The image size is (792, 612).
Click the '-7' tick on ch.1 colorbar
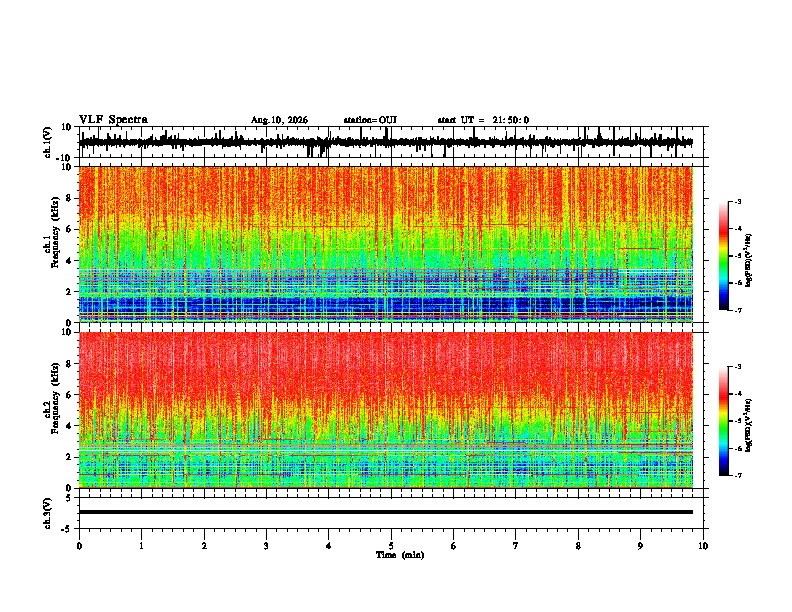pos(737,310)
